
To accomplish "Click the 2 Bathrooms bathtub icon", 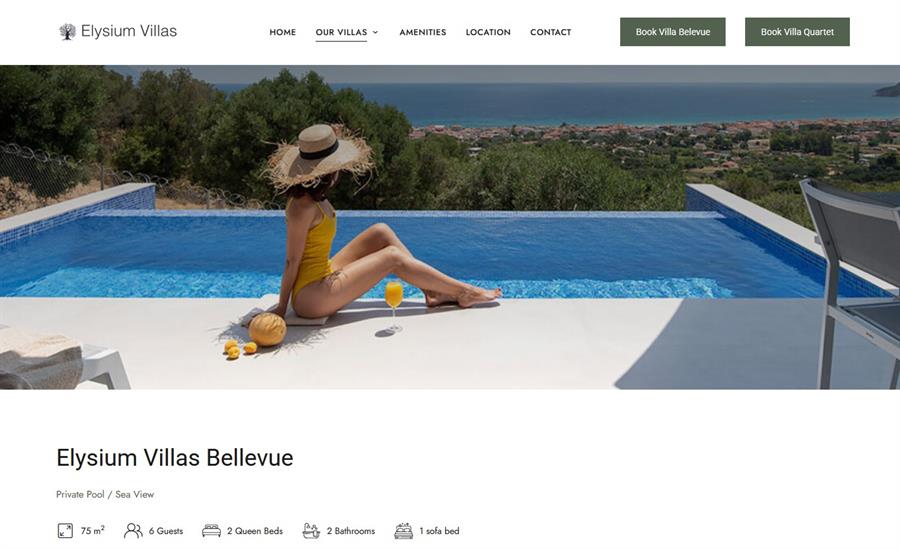I will [311, 531].
